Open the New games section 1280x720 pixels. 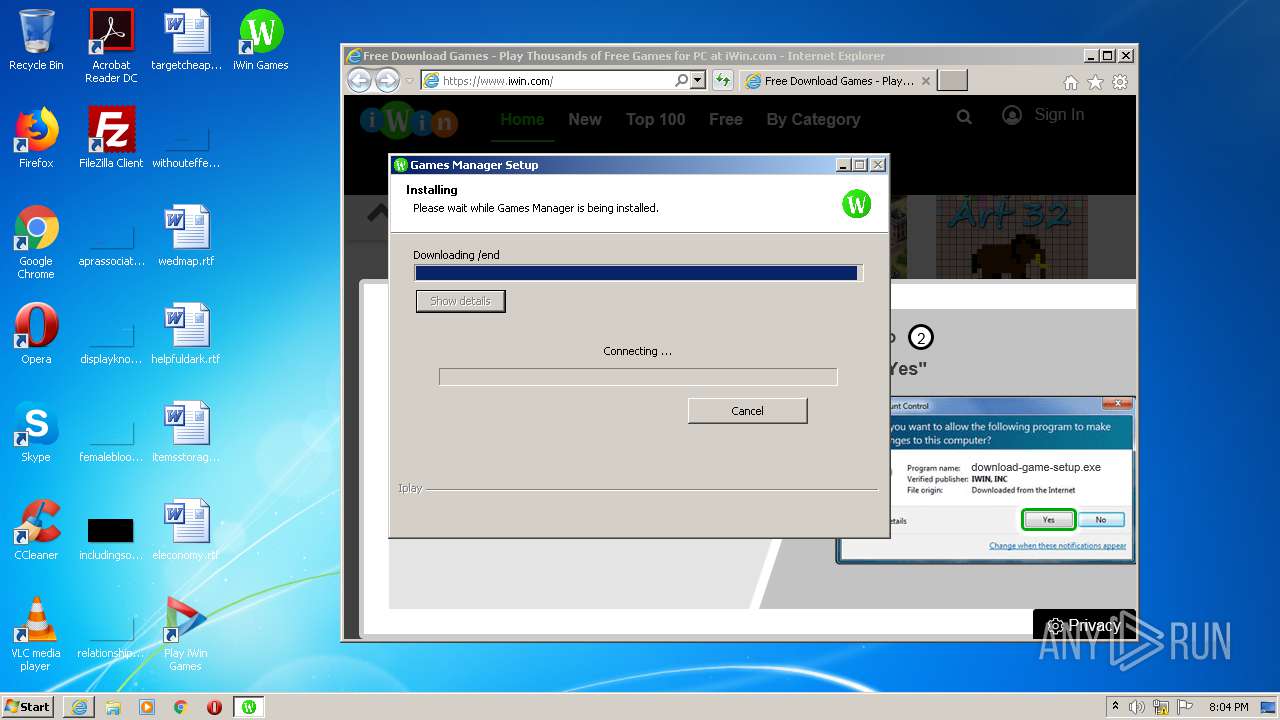coord(585,119)
